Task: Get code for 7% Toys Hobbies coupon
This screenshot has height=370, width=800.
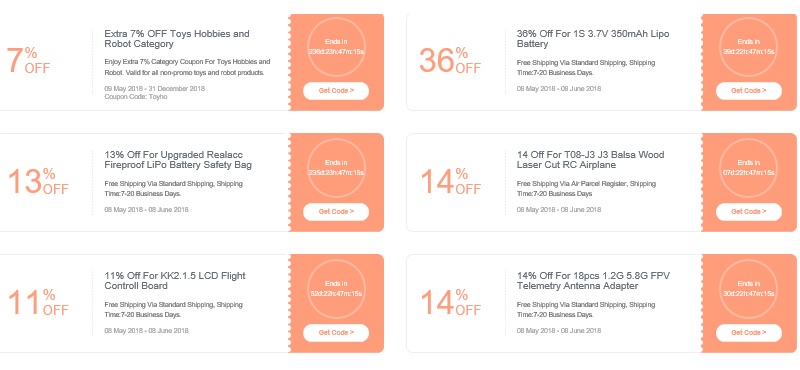Action: coord(336,91)
